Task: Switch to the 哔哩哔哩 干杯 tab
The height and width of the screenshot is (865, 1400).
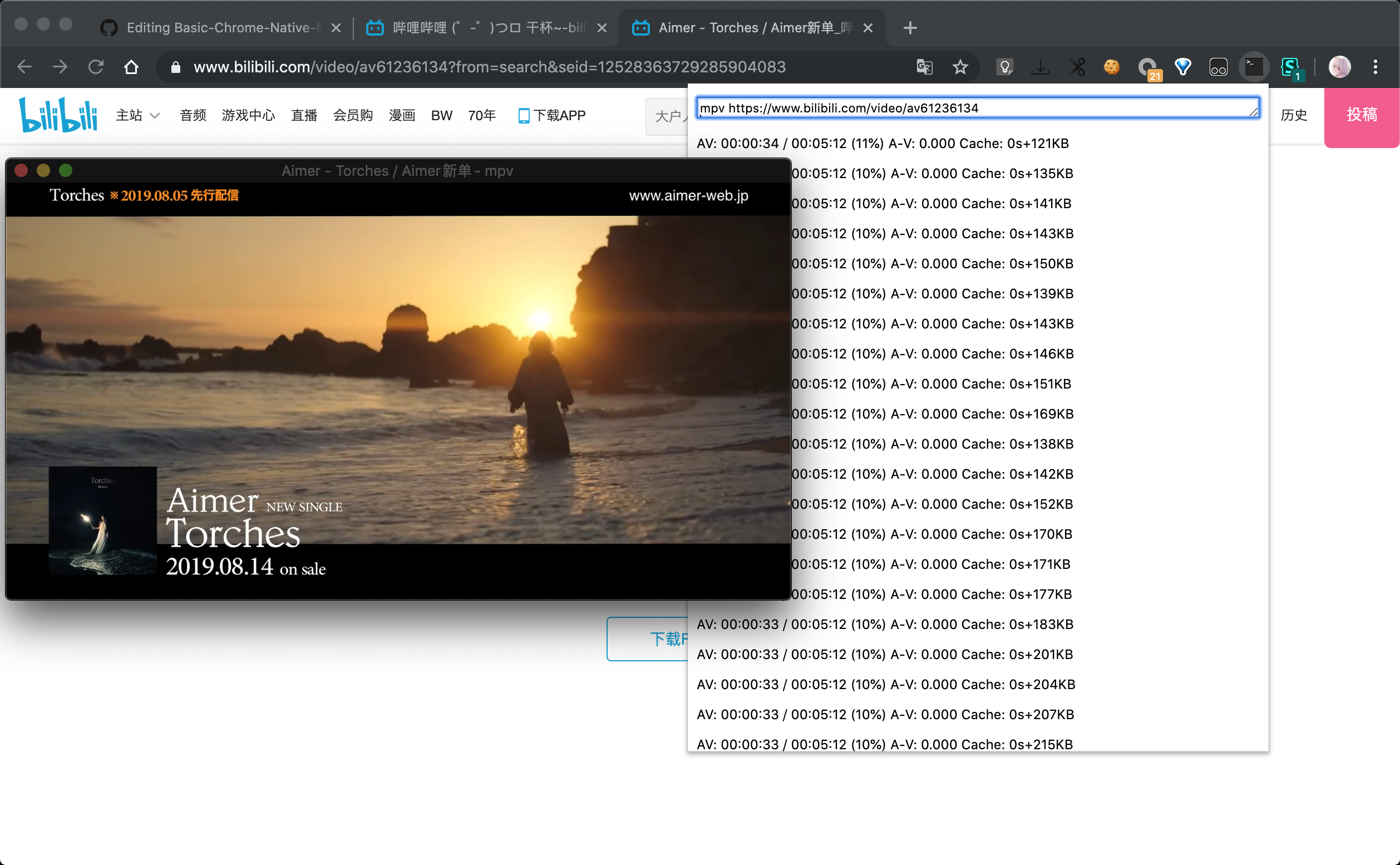Action: click(x=487, y=27)
